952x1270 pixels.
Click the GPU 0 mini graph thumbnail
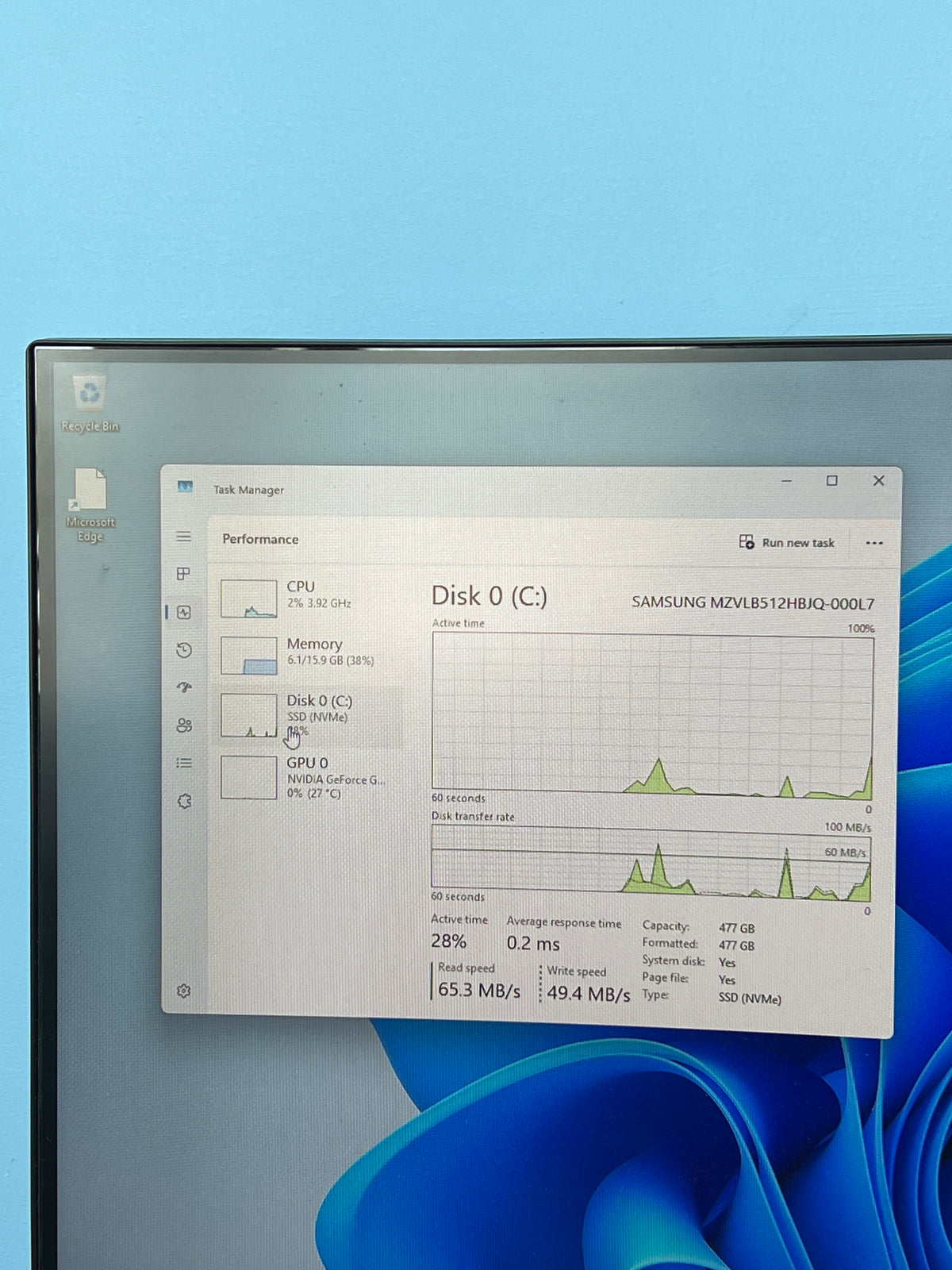coord(249,777)
